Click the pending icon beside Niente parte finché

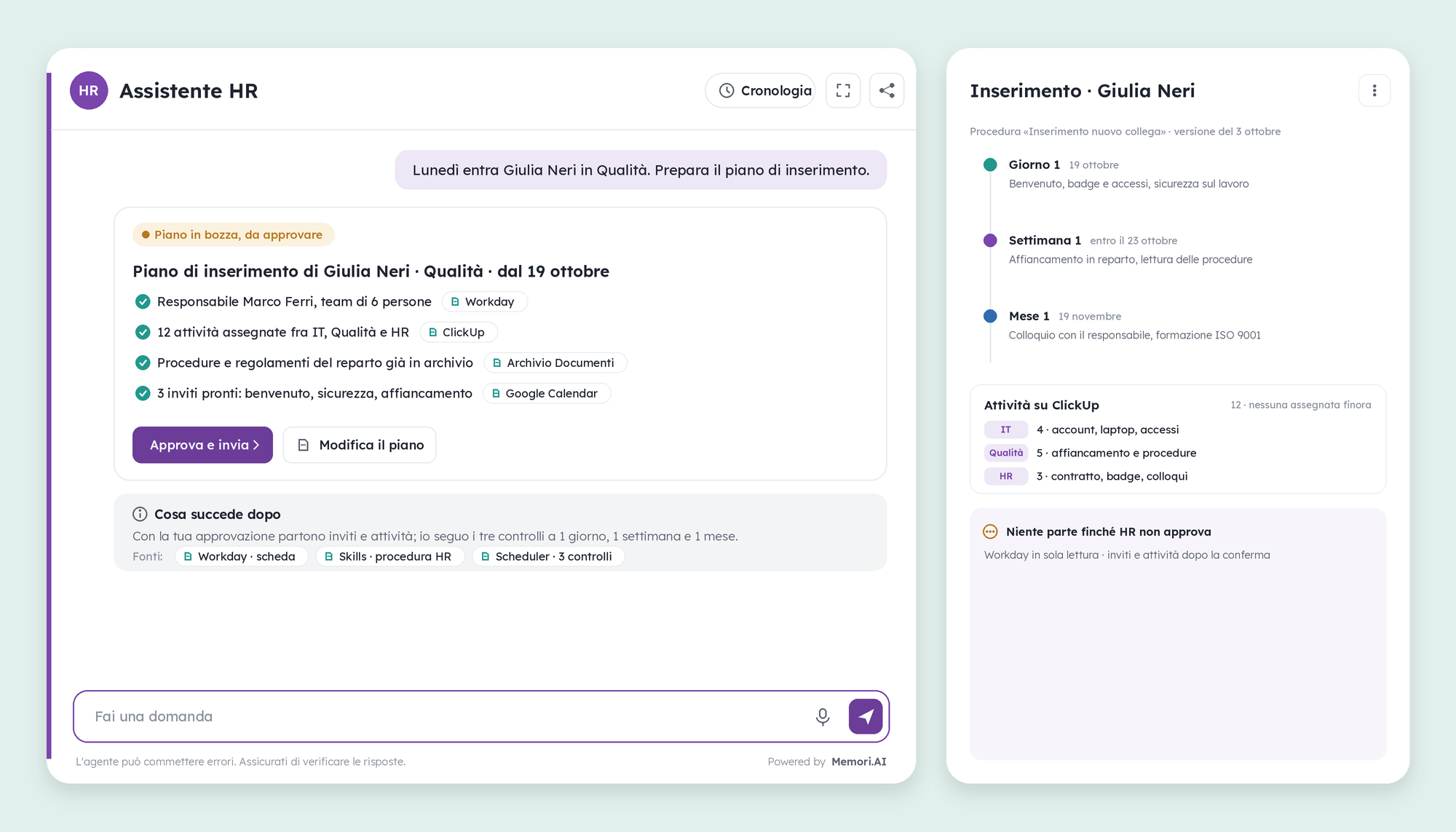pyautogui.click(x=990, y=531)
